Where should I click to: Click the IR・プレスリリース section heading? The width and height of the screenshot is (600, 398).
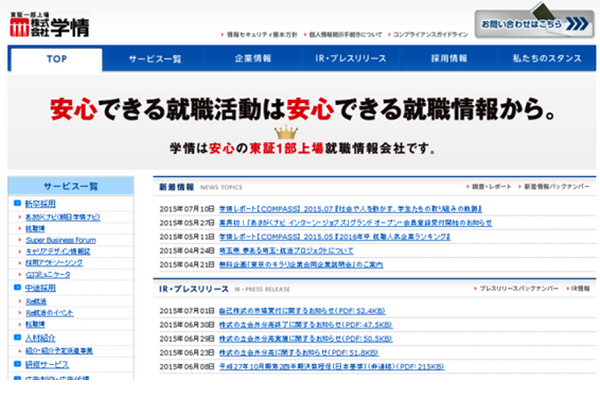tap(194, 289)
